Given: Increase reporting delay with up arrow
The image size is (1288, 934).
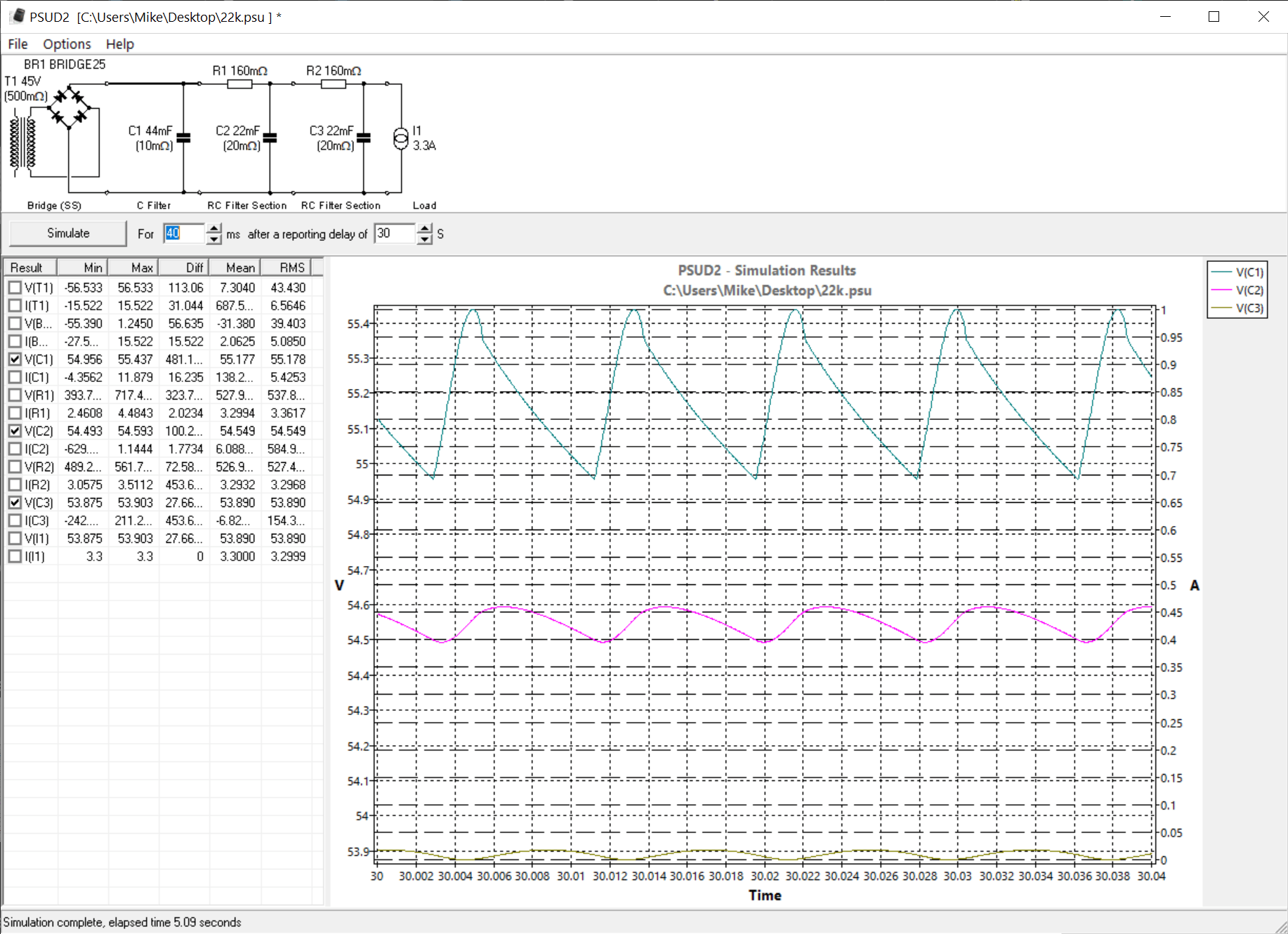Looking at the screenshot, I should coord(424,228).
